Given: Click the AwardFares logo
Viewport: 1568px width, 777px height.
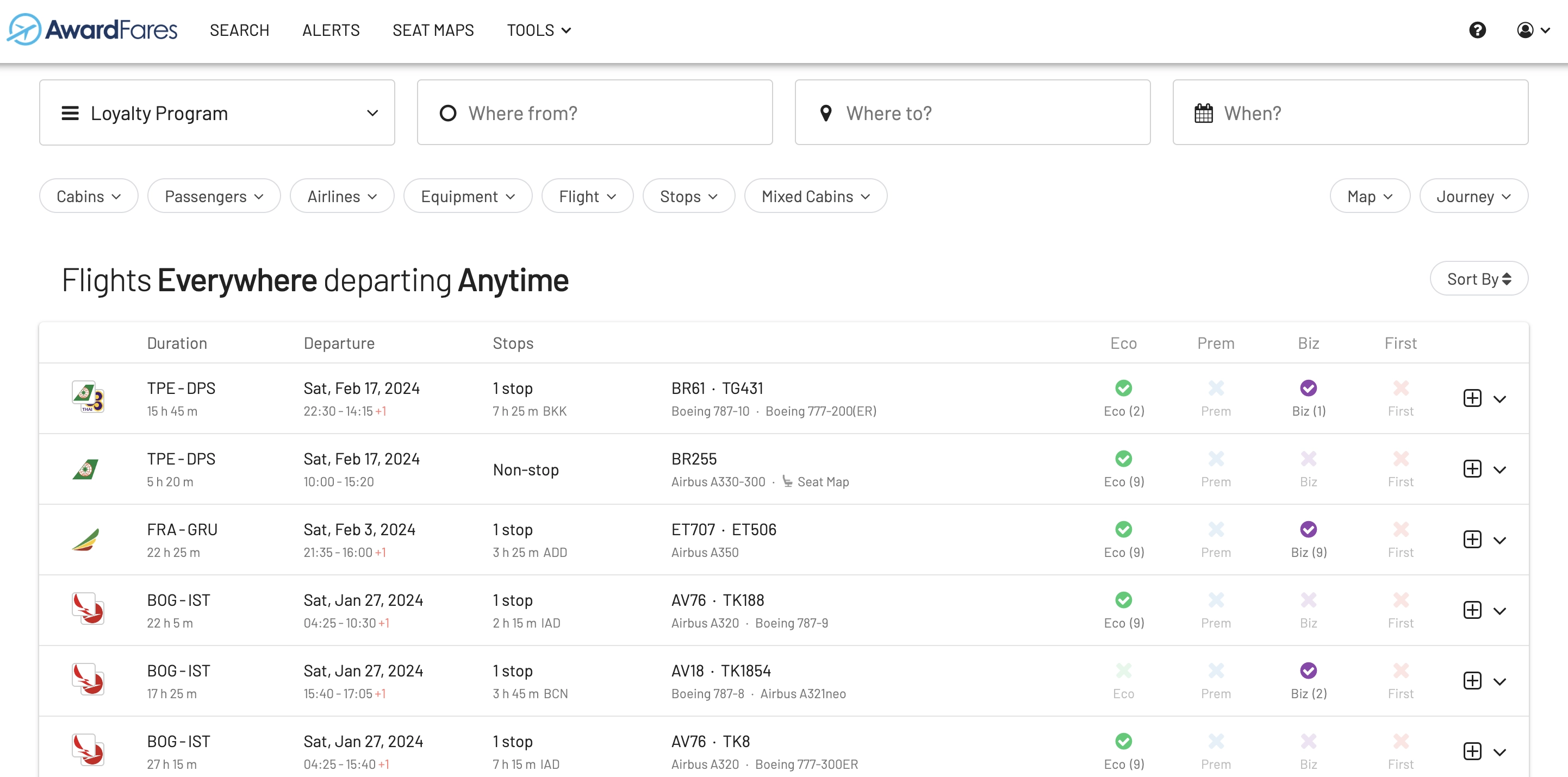Looking at the screenshot, I should (92, 29).
